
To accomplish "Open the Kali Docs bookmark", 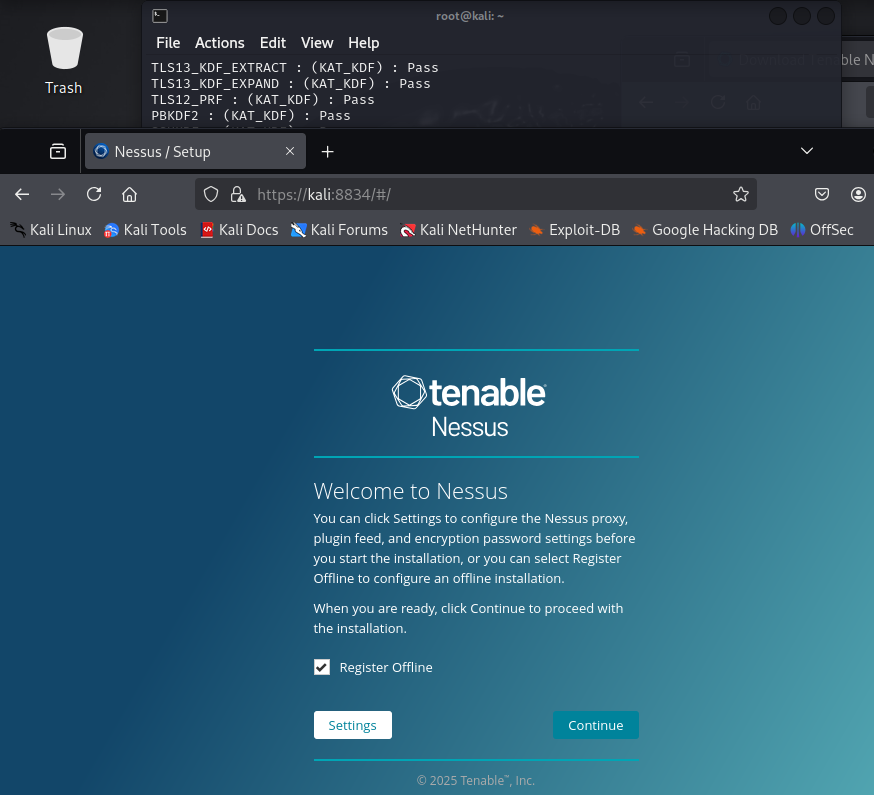I will coord(240,230).
